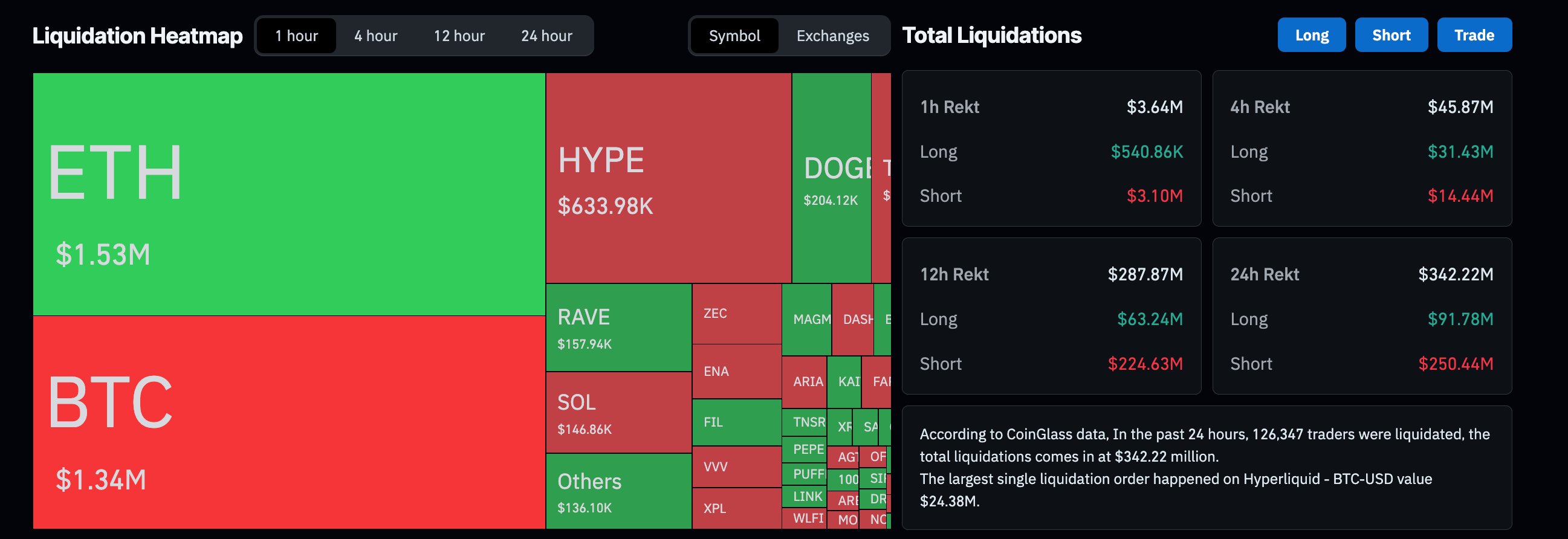Click the ZEC heatmap tile

736,314
